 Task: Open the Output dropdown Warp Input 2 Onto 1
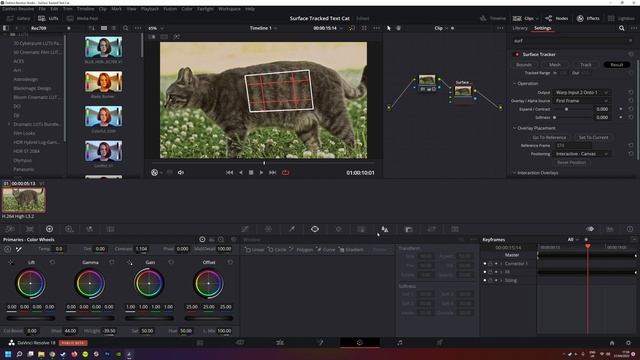(x=582, y=92)
